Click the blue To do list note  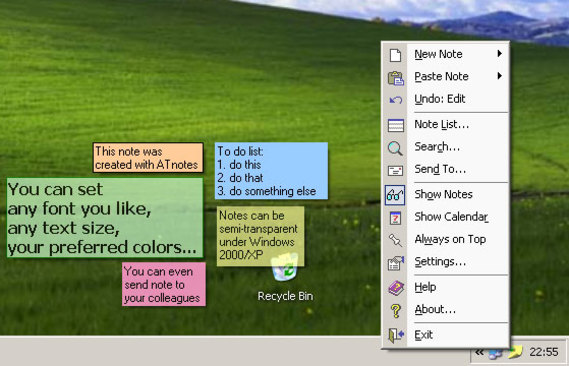tap(271, 171)
